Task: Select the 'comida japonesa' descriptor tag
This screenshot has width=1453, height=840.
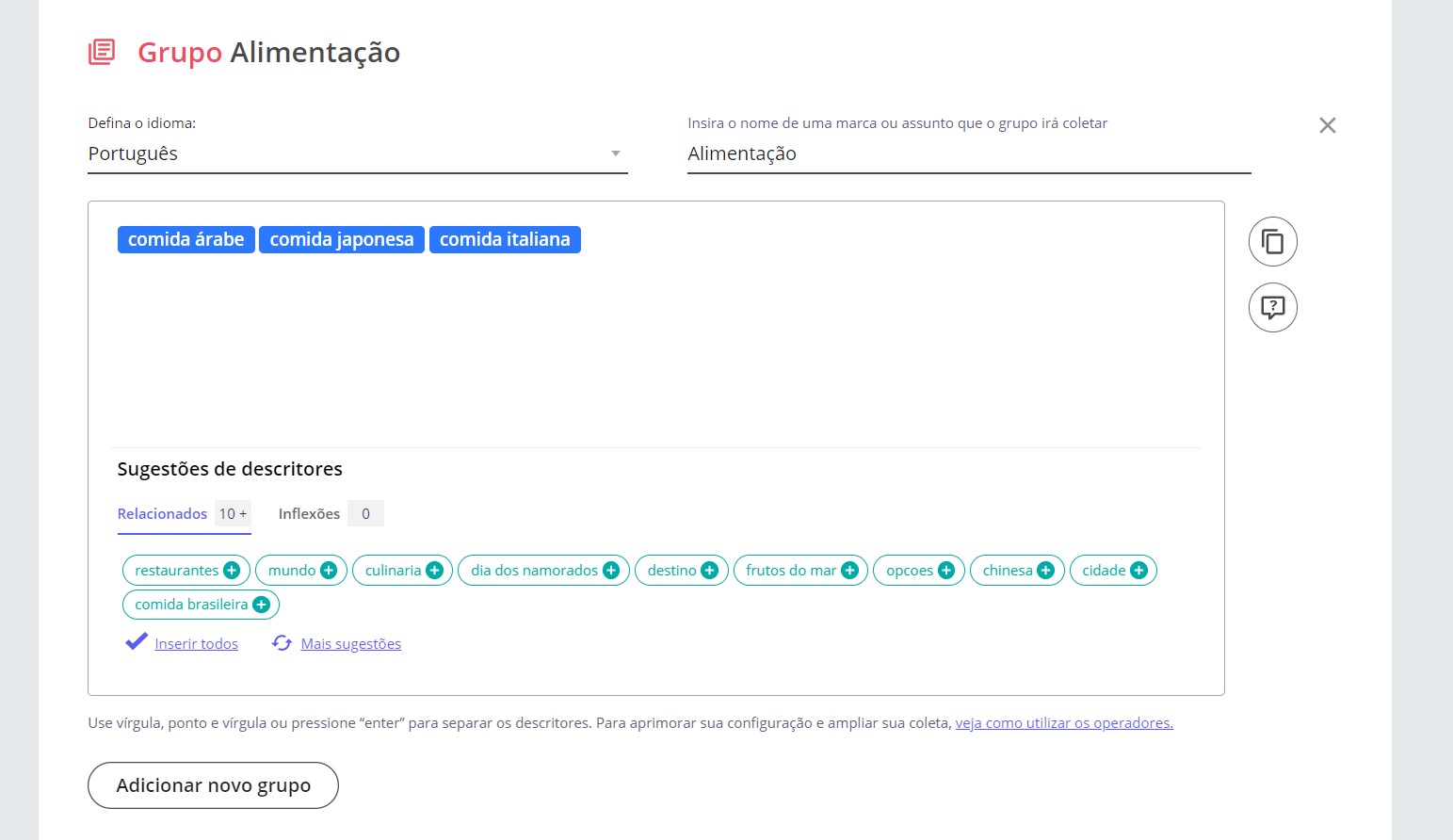Action: point(342,240)
